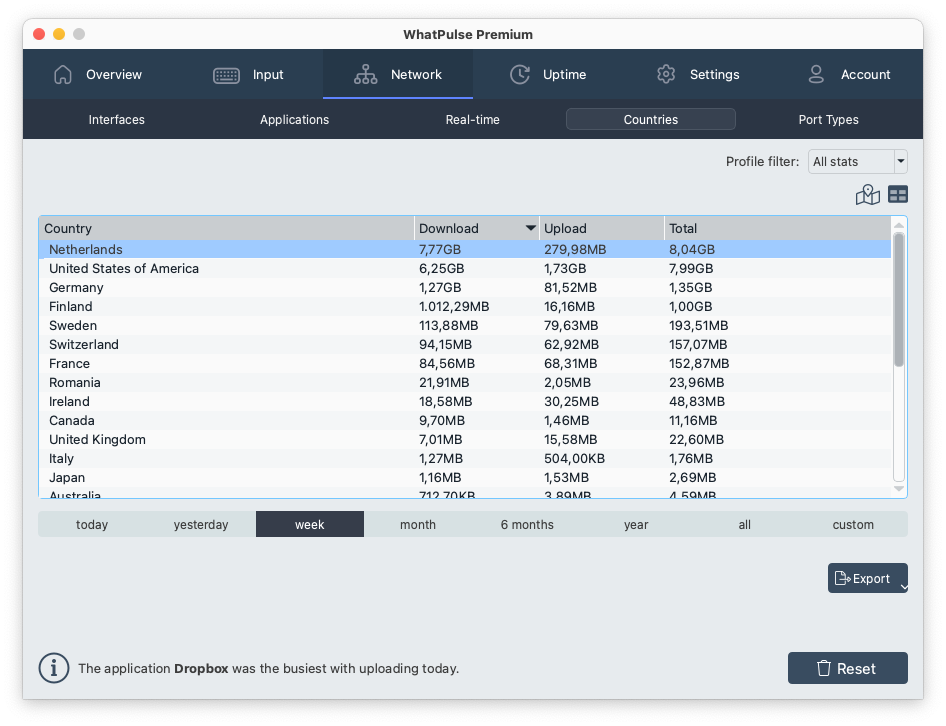Select the 6 months time range

tap(527, 524)
